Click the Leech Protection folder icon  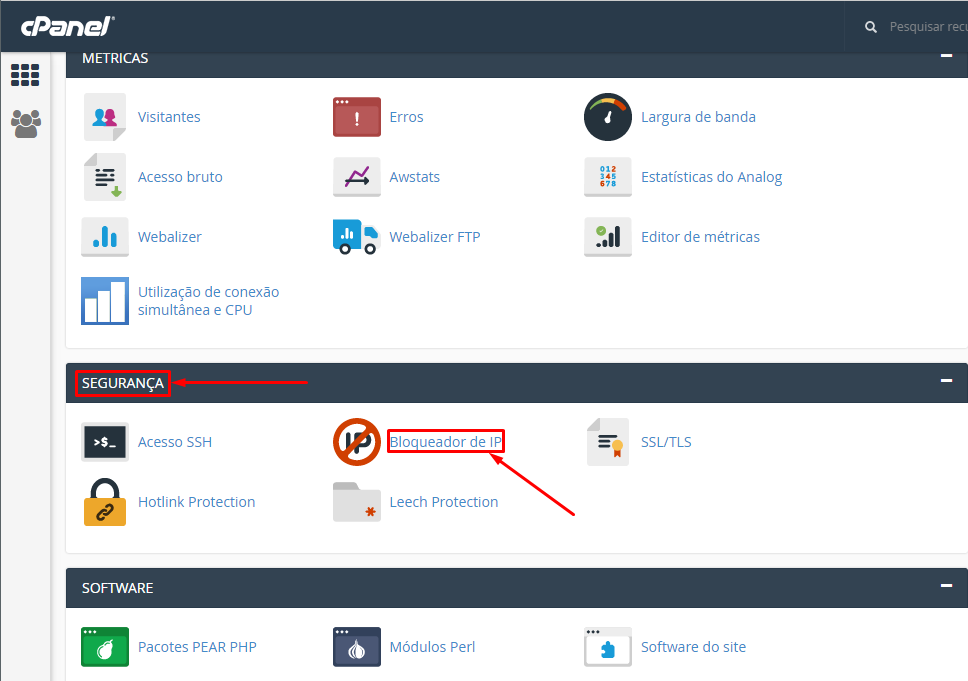tap(357, 501)
